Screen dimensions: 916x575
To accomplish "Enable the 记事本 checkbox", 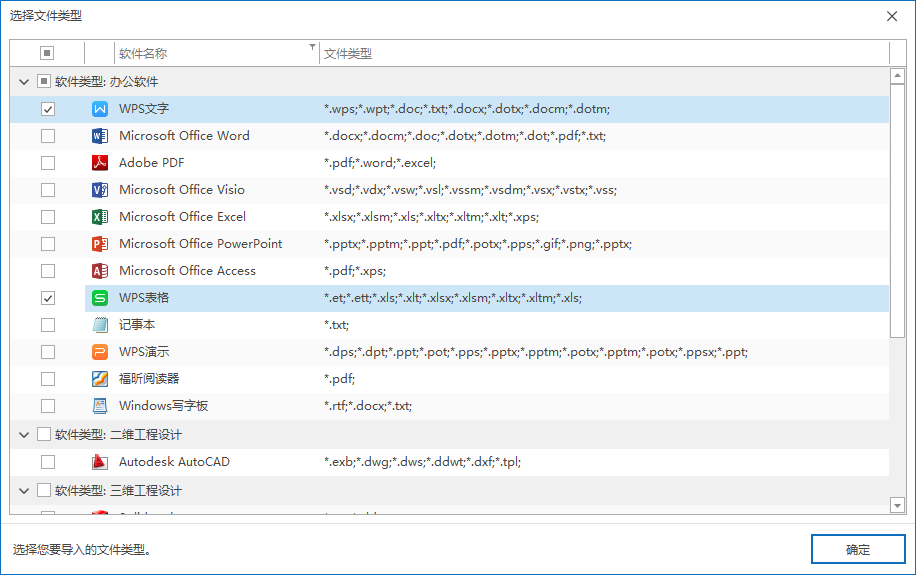I will [48, 325].
